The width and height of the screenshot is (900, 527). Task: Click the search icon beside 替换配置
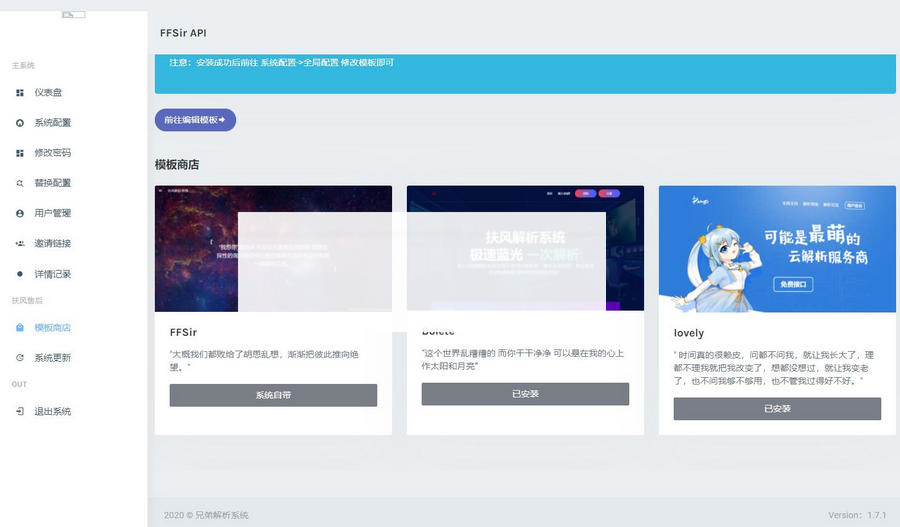click(x=20, y=183)
